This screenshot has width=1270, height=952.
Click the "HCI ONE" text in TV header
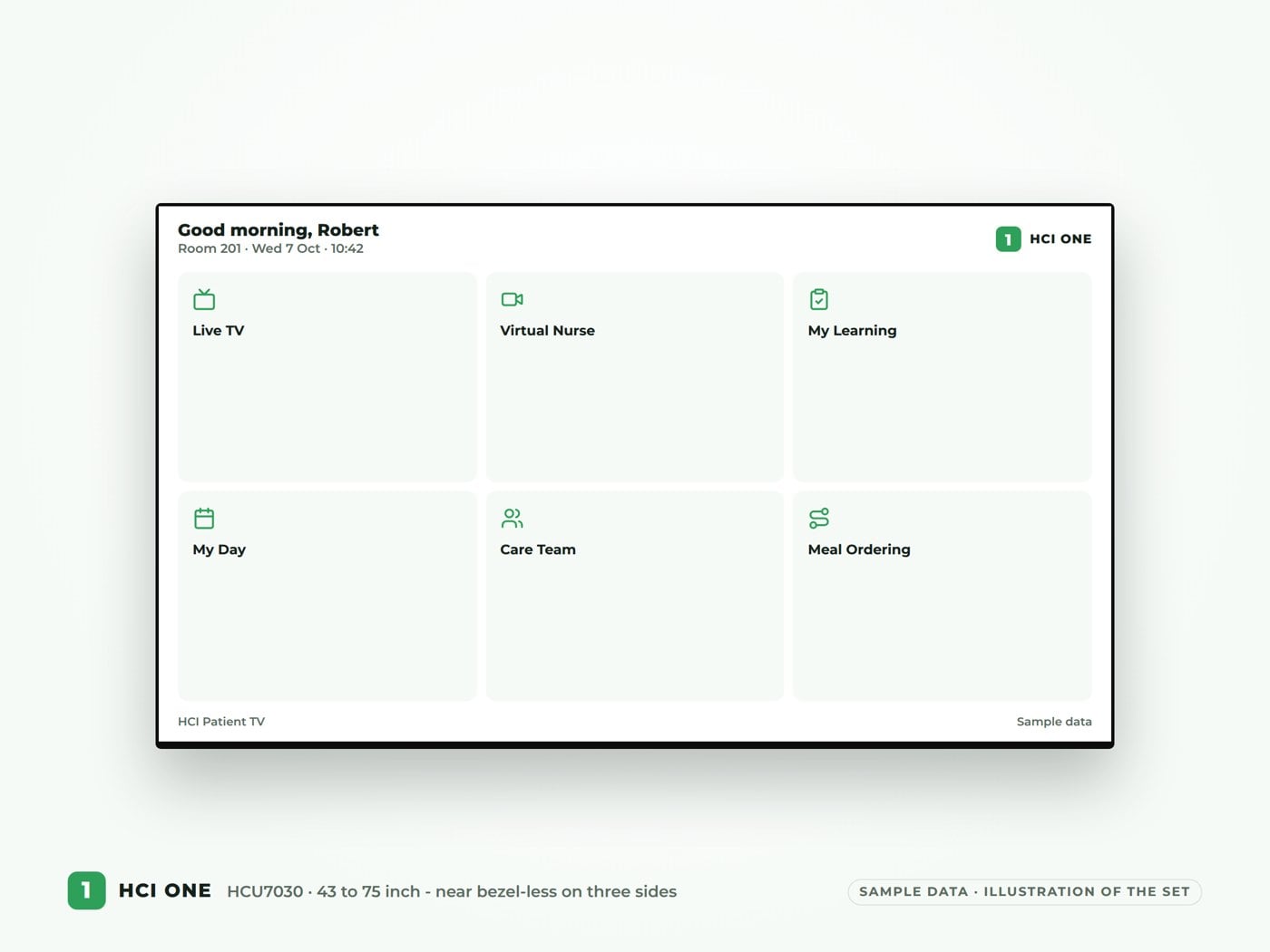click(x=1060, y=239)
